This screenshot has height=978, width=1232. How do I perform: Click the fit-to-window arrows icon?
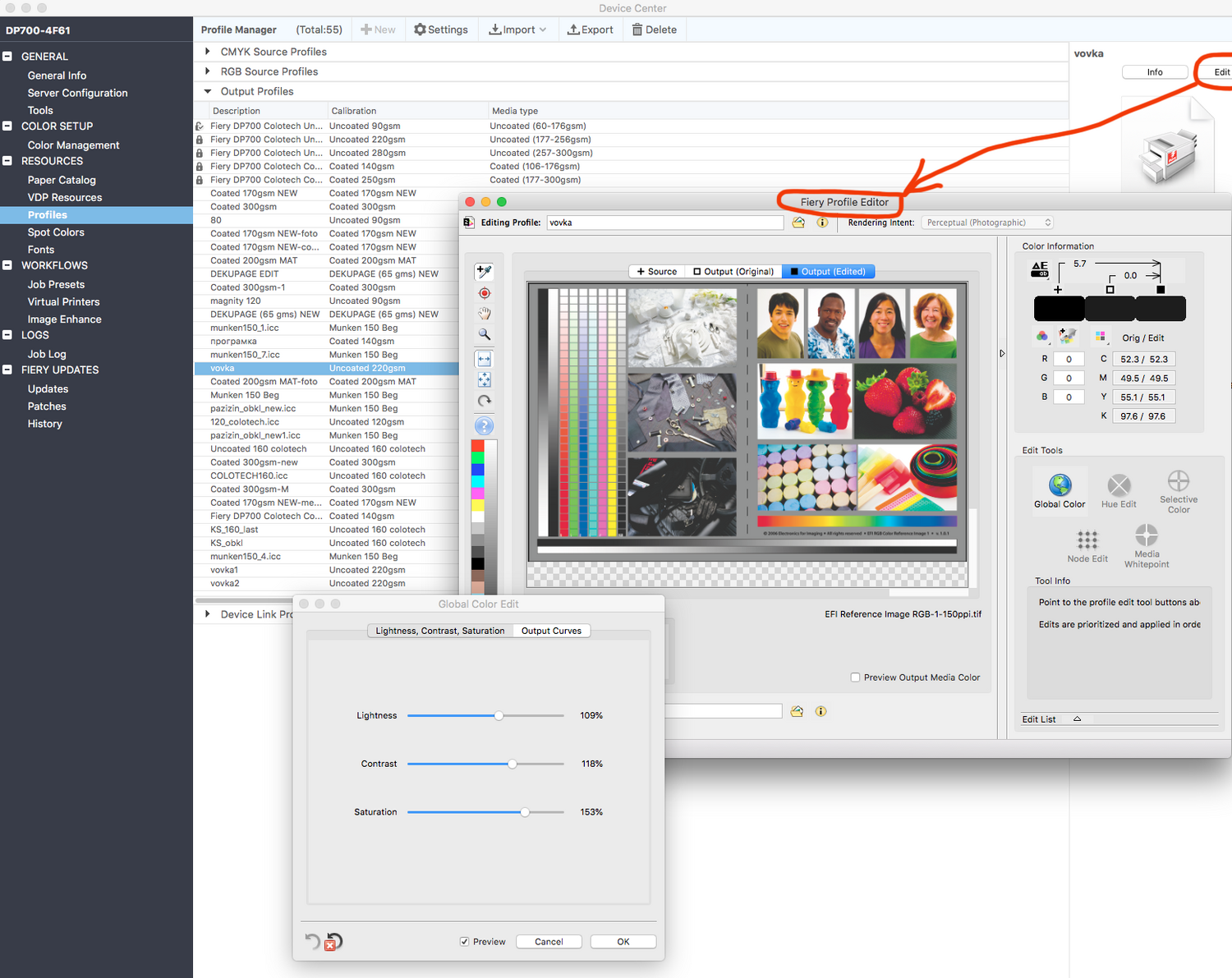tap(485, 379)
